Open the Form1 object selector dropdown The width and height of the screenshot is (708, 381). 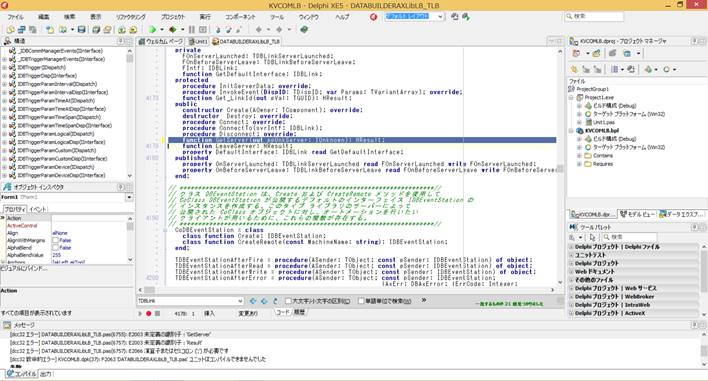[129, 197]
